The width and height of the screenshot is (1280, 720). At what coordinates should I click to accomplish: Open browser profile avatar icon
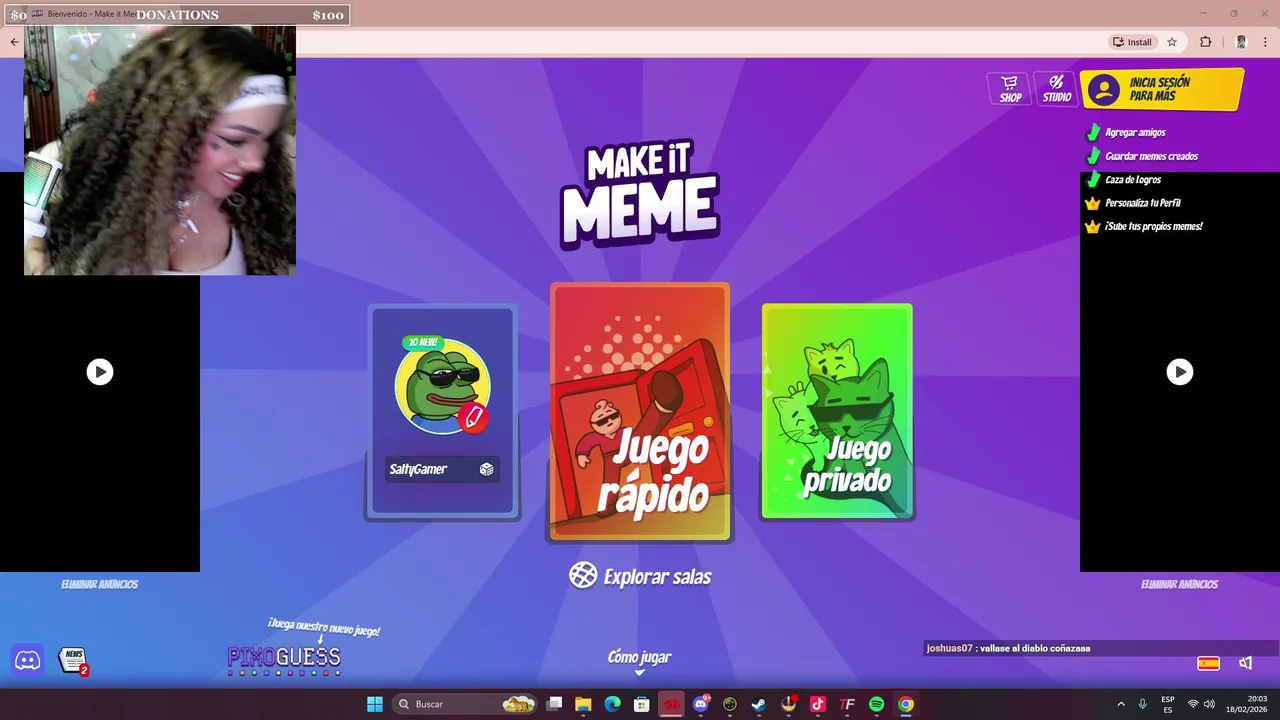(1241, 42)
